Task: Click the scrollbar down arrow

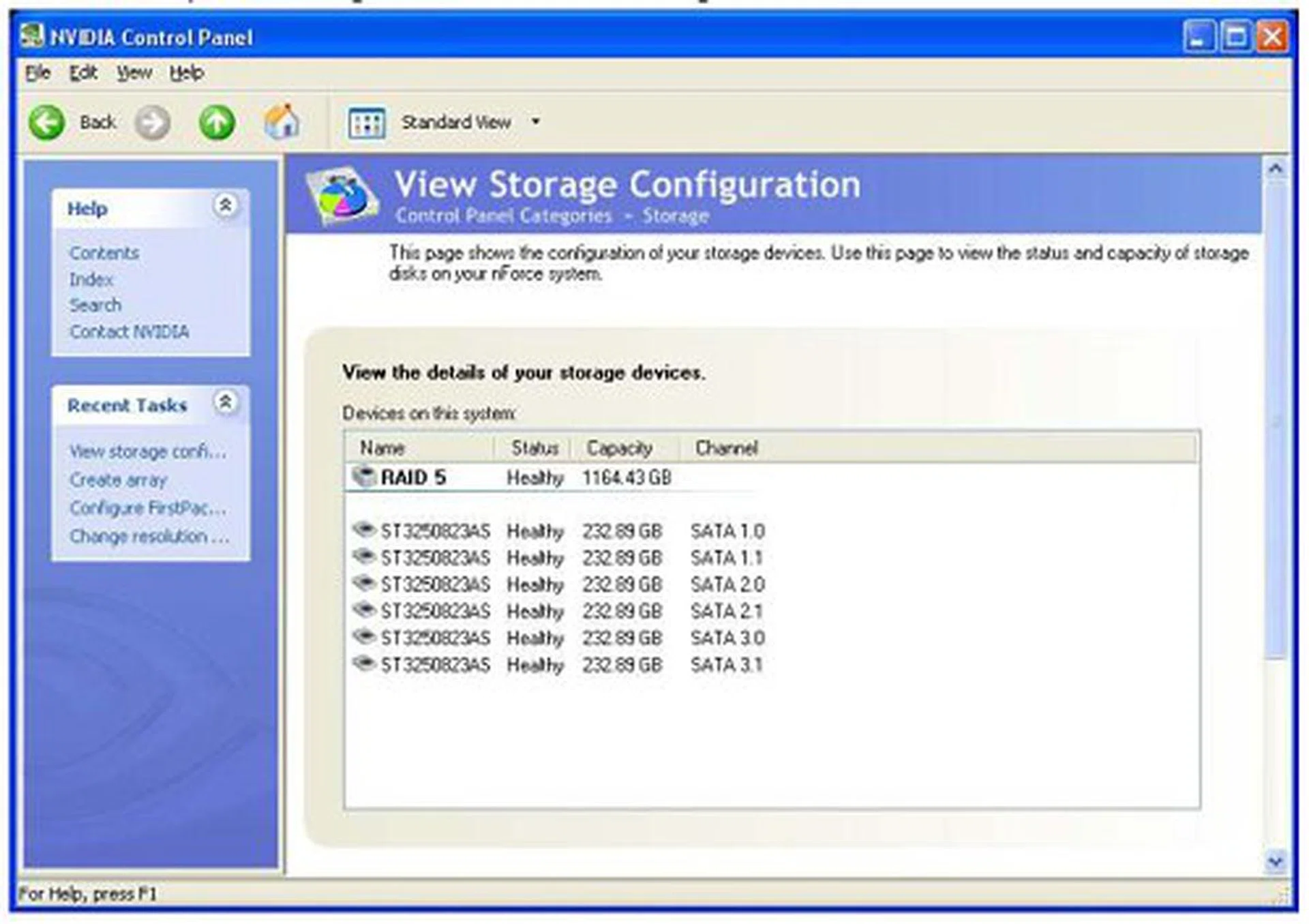Action: point(1274,861)
